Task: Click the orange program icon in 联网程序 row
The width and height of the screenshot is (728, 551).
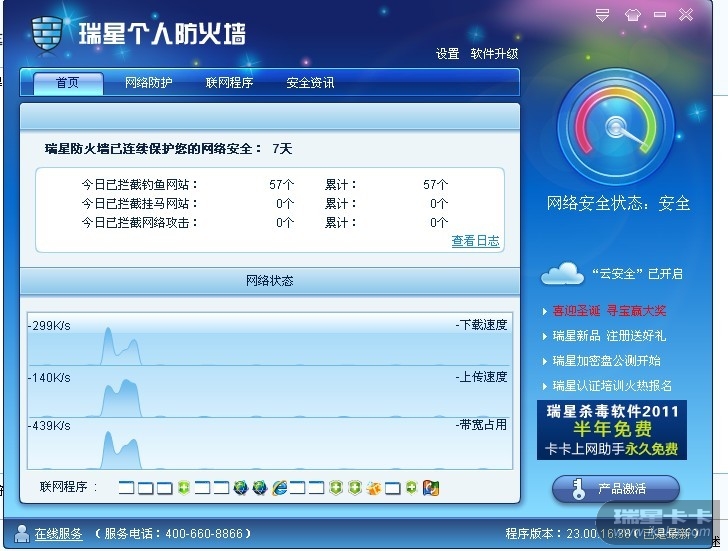Action: click(373, 488)
